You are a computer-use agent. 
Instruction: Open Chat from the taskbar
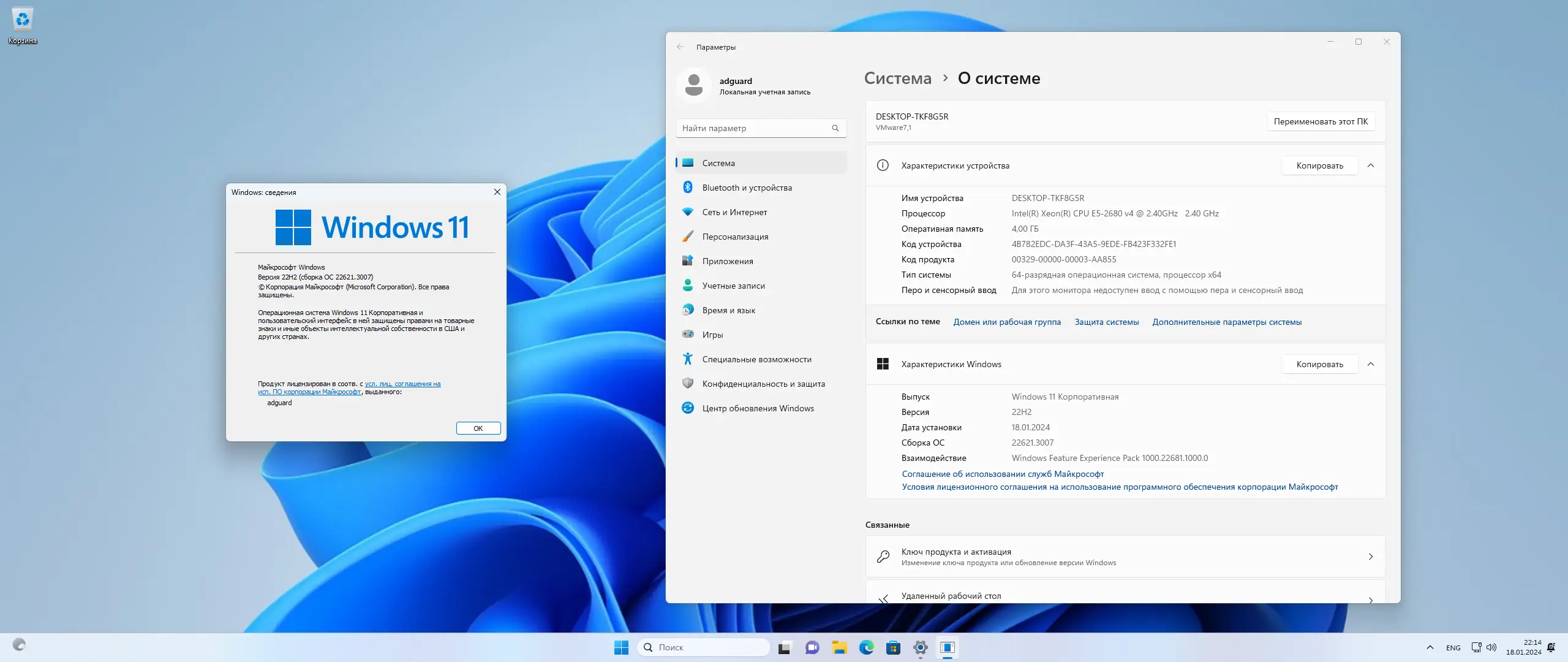point(812,647)
